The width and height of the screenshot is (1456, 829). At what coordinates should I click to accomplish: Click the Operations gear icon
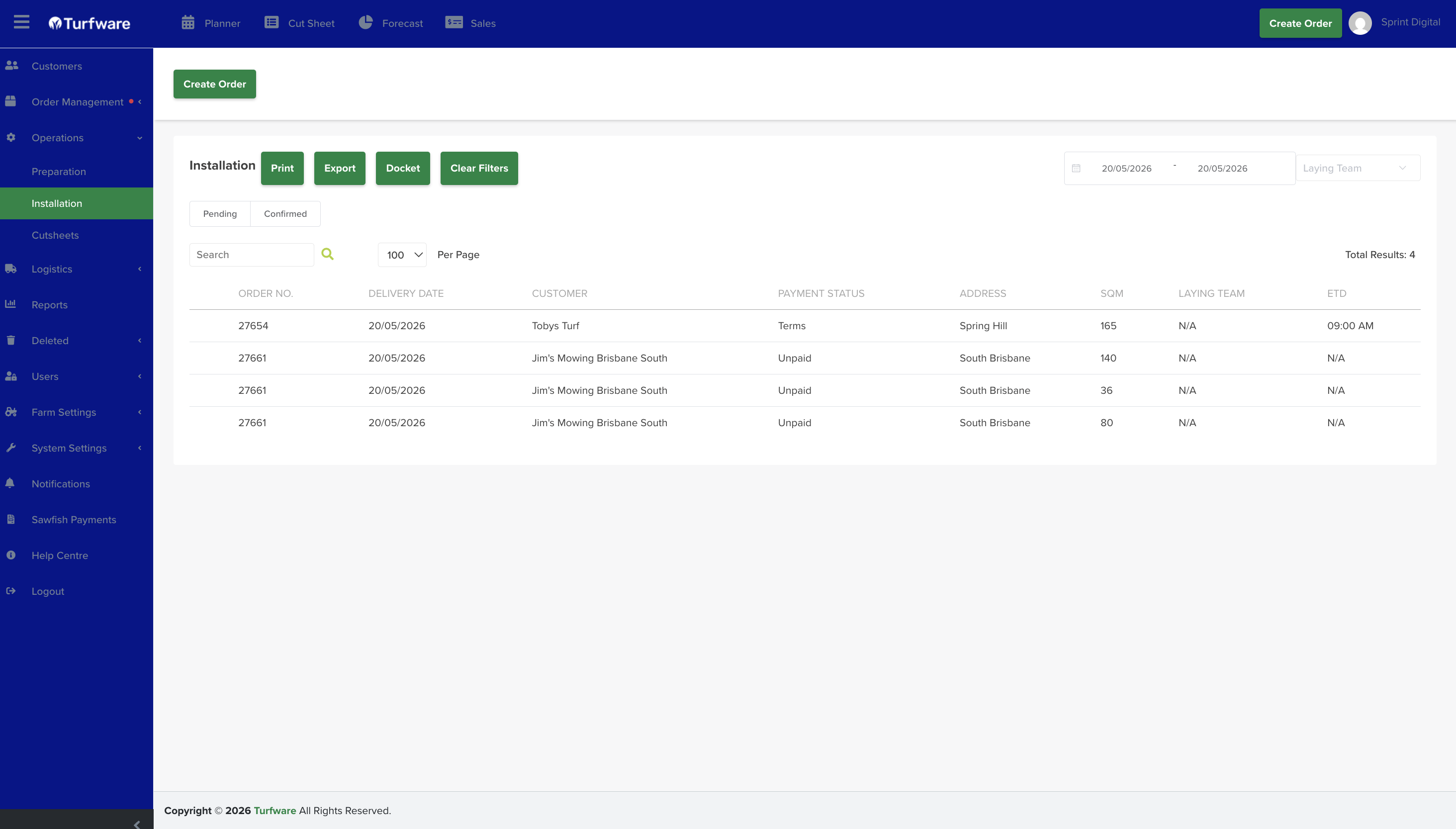(x=11, y=137)
